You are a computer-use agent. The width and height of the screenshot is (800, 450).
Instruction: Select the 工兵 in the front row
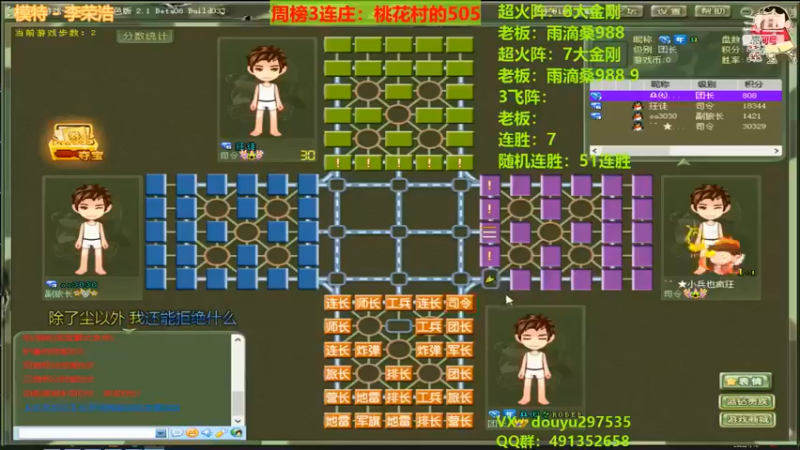pyautogui.click(x=398, y=303)
